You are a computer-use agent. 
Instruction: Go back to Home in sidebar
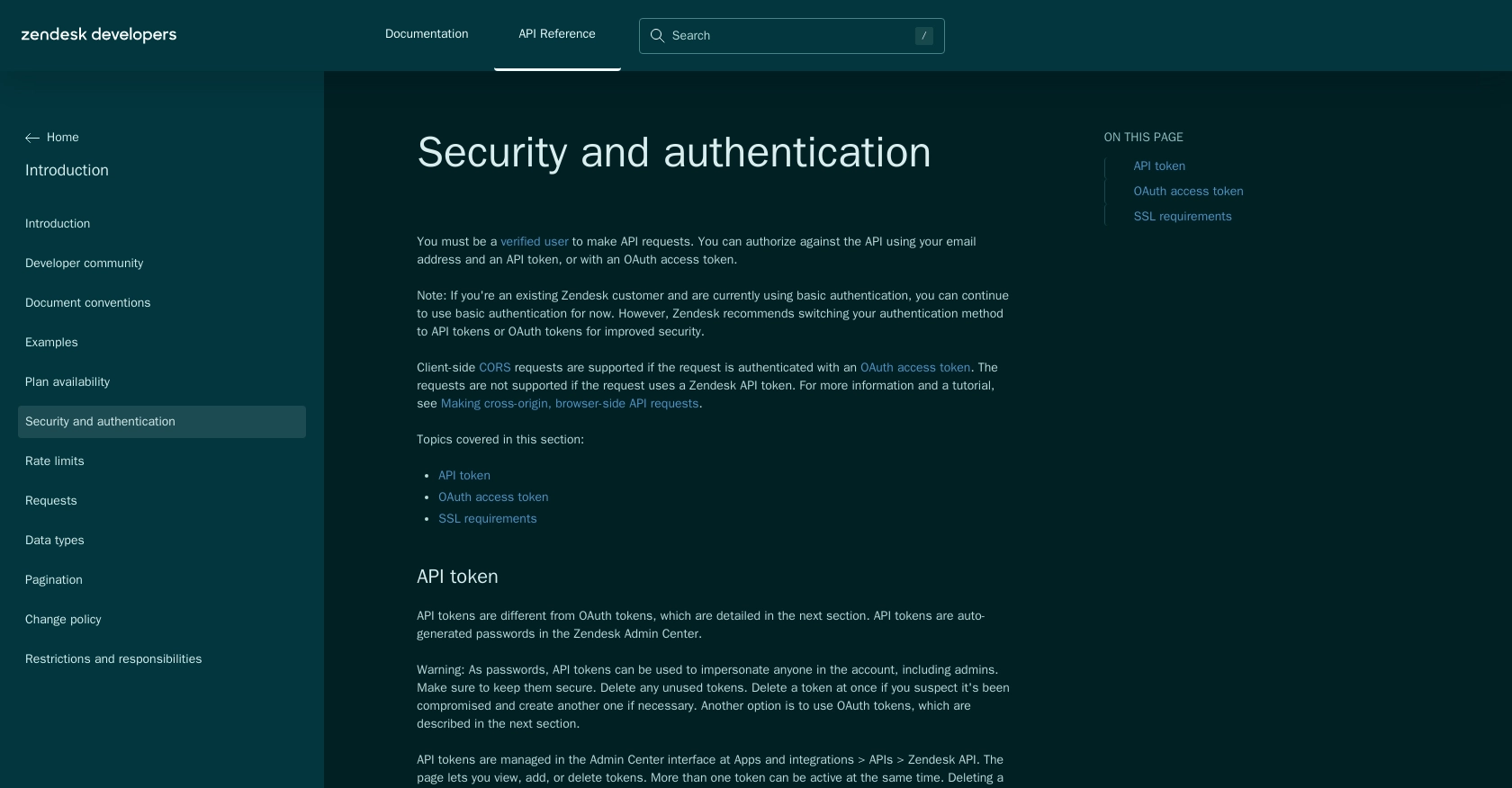(63, 138)
